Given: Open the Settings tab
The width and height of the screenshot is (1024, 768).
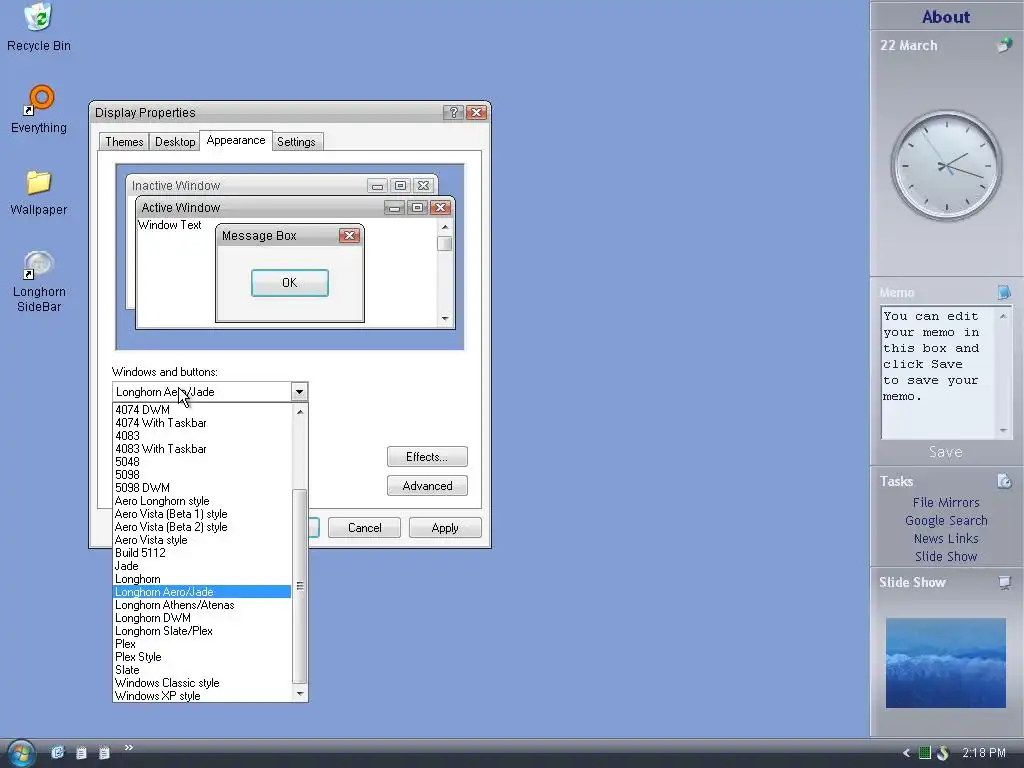Looking at the screenshot, I should (296, 142).
